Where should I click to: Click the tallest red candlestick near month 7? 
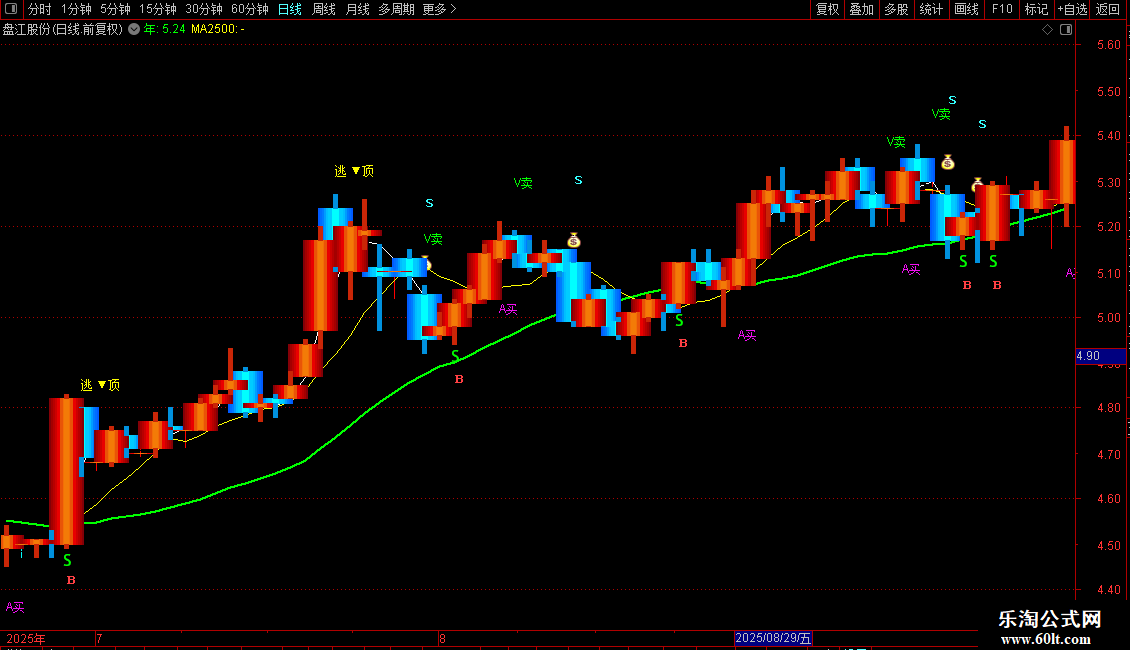(66, 471)
